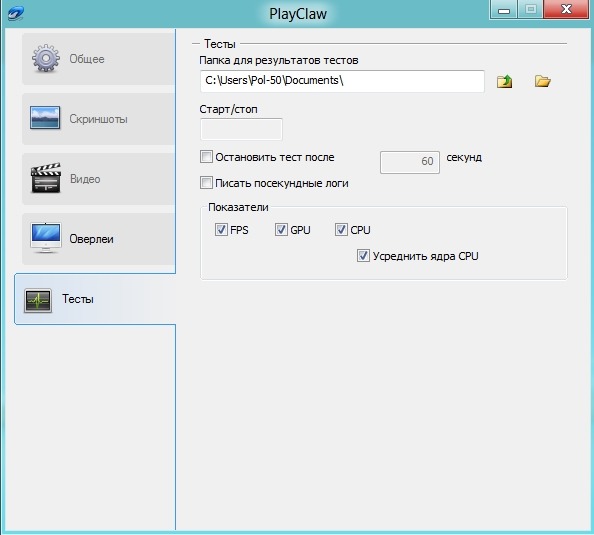Open the Скриншоты tab label

click(98, 119)
